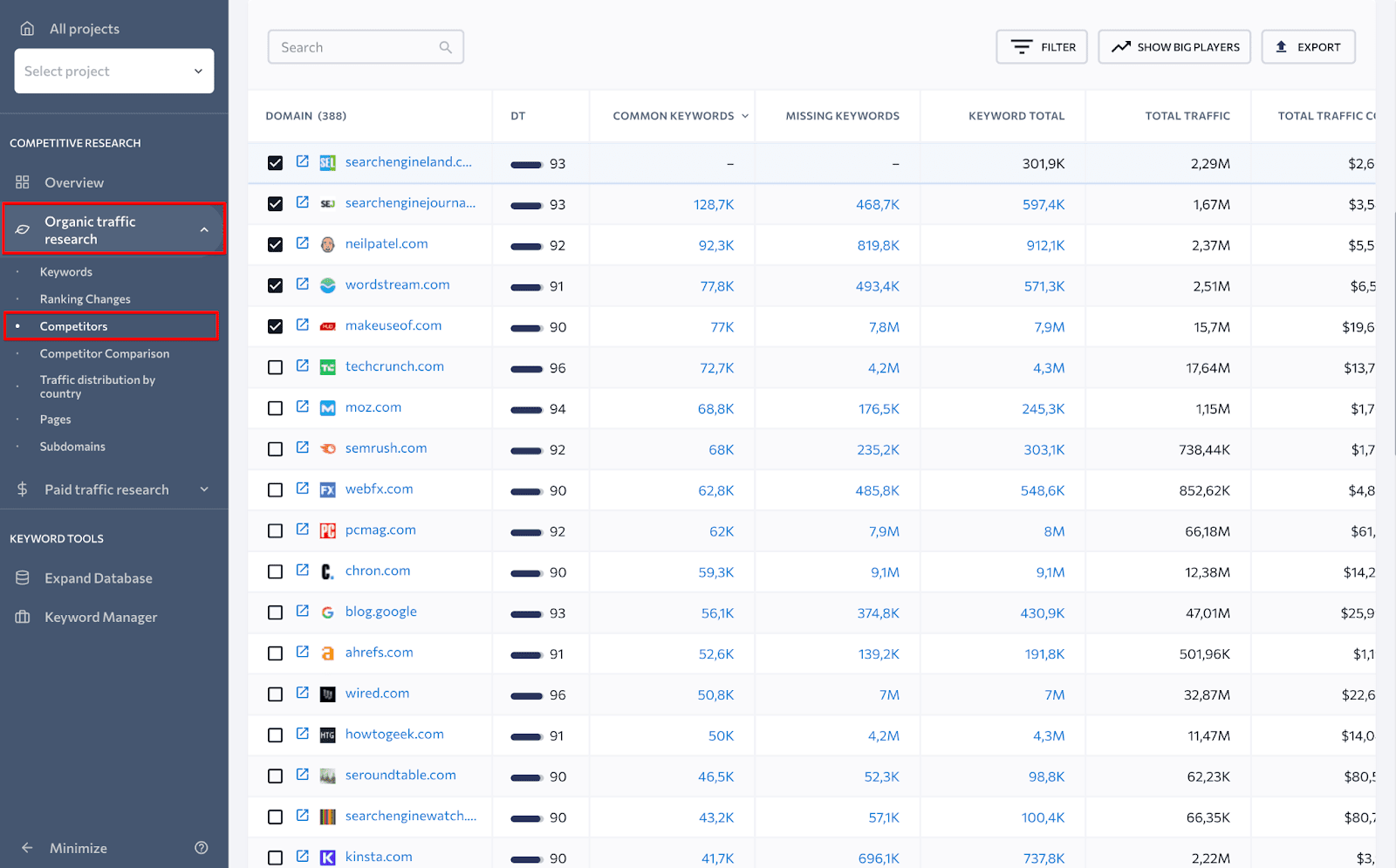Check the seroundtable.com checkbox
The width and height of the screenshot is (1396, 868).
point(276,776)
